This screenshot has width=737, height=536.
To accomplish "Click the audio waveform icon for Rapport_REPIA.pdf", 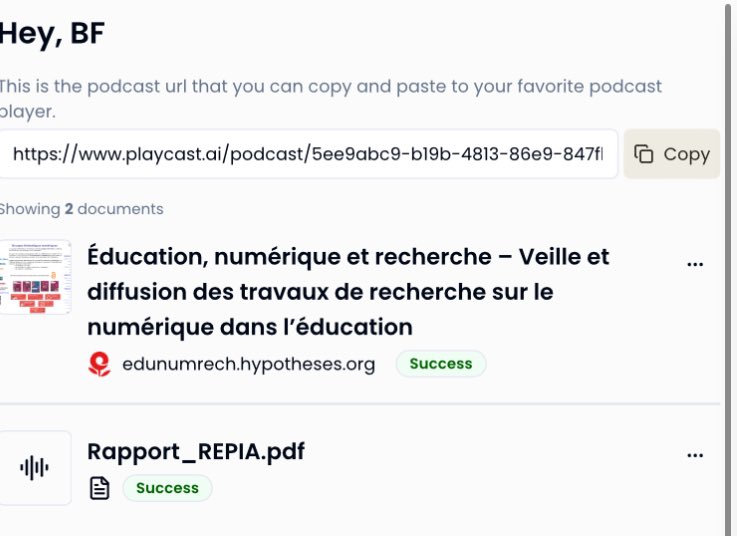I will coord(35,467).
